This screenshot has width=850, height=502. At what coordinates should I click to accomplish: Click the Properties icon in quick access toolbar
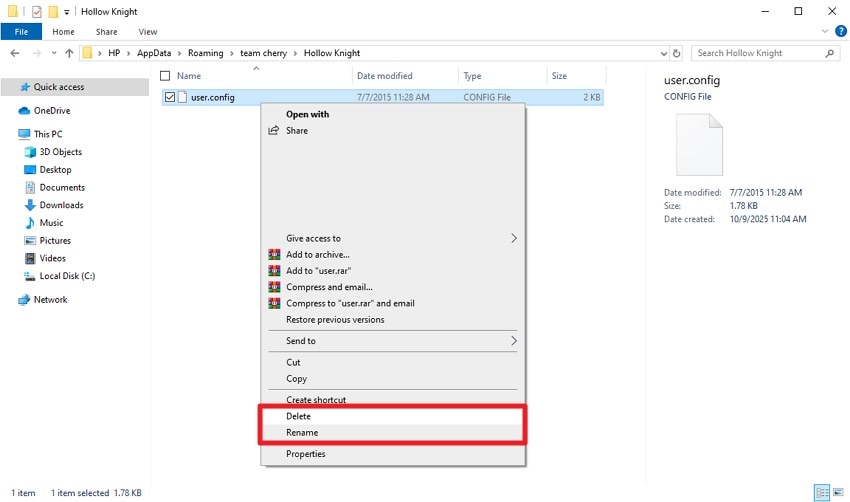pos(36,11)
